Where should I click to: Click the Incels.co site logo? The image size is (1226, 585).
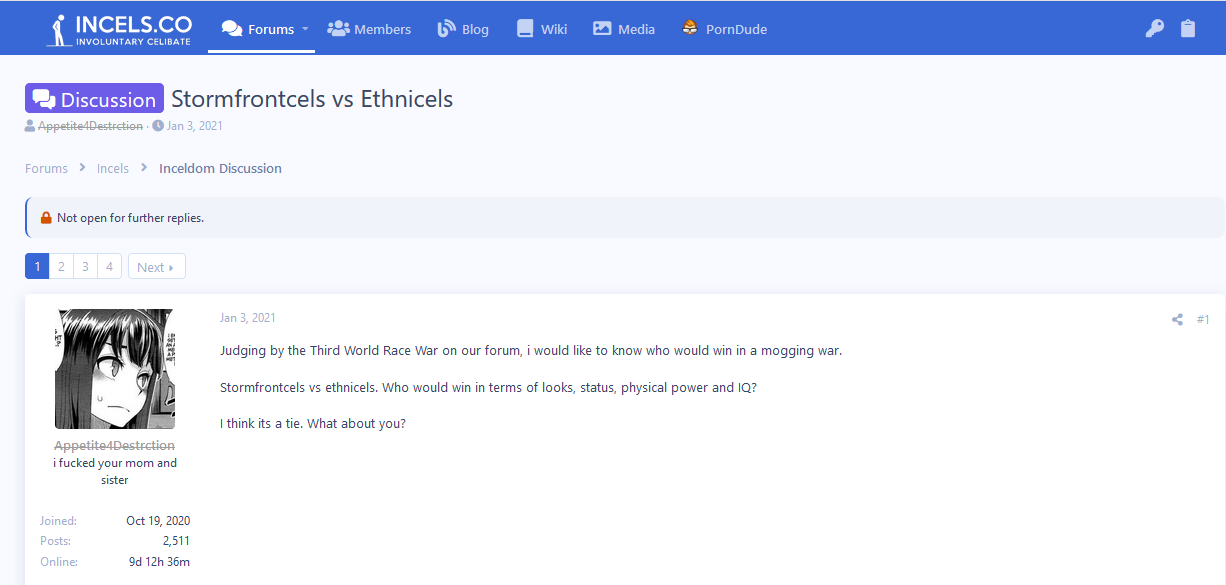point(118,29)
